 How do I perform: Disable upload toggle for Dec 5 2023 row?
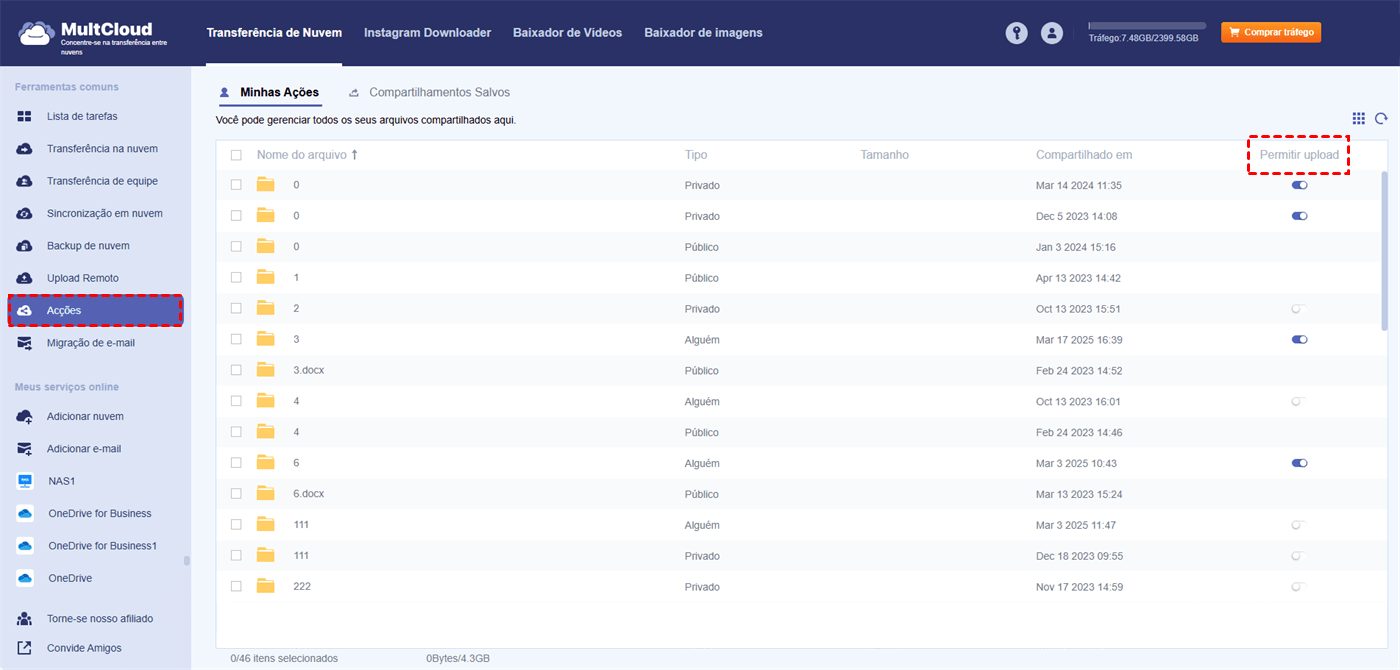[x=1299, y=216]
